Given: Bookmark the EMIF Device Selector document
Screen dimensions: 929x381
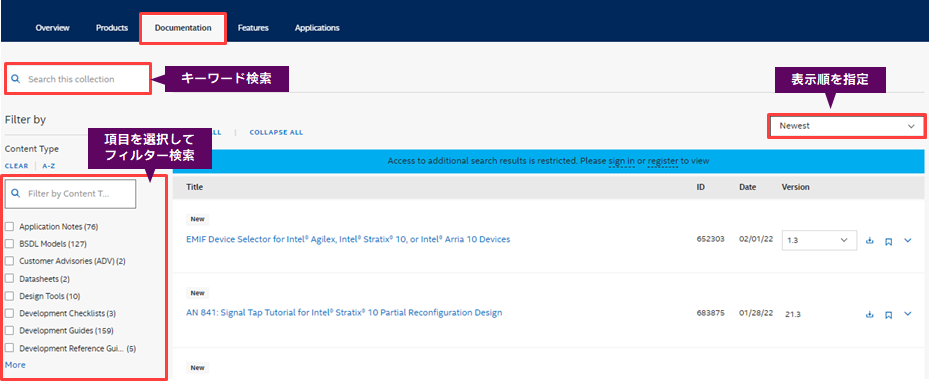Looking at the screenshot, I should coord(888,241).
